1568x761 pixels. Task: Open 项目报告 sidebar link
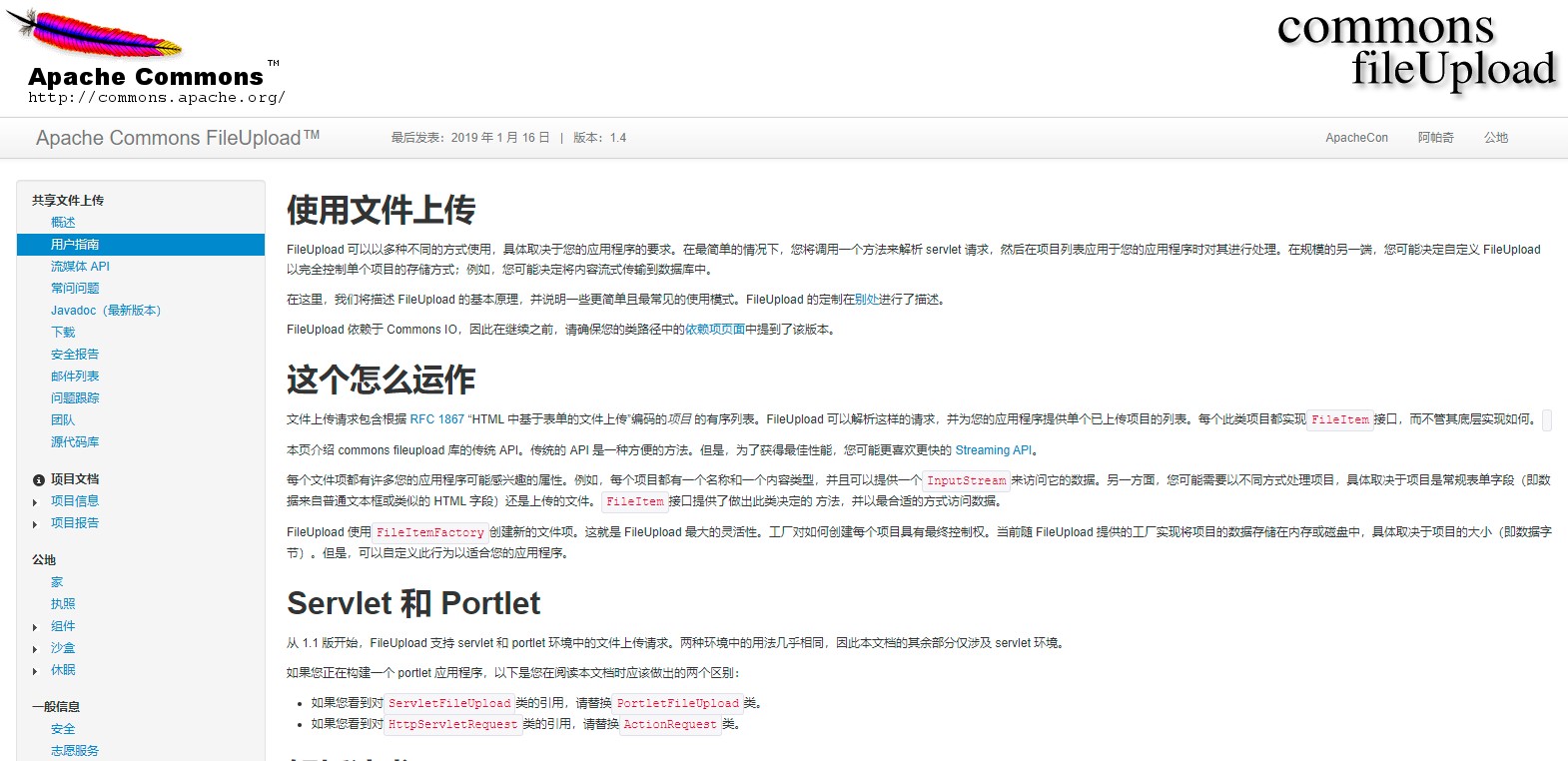tap(75, 523)
